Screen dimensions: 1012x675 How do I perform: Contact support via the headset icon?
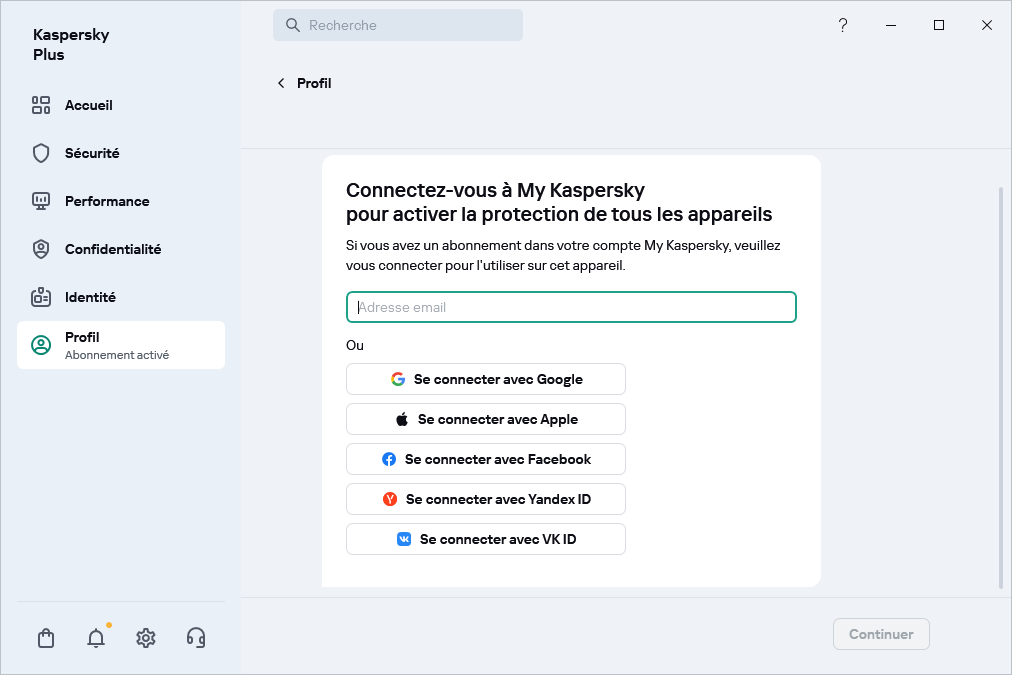(x=195, y=637)
